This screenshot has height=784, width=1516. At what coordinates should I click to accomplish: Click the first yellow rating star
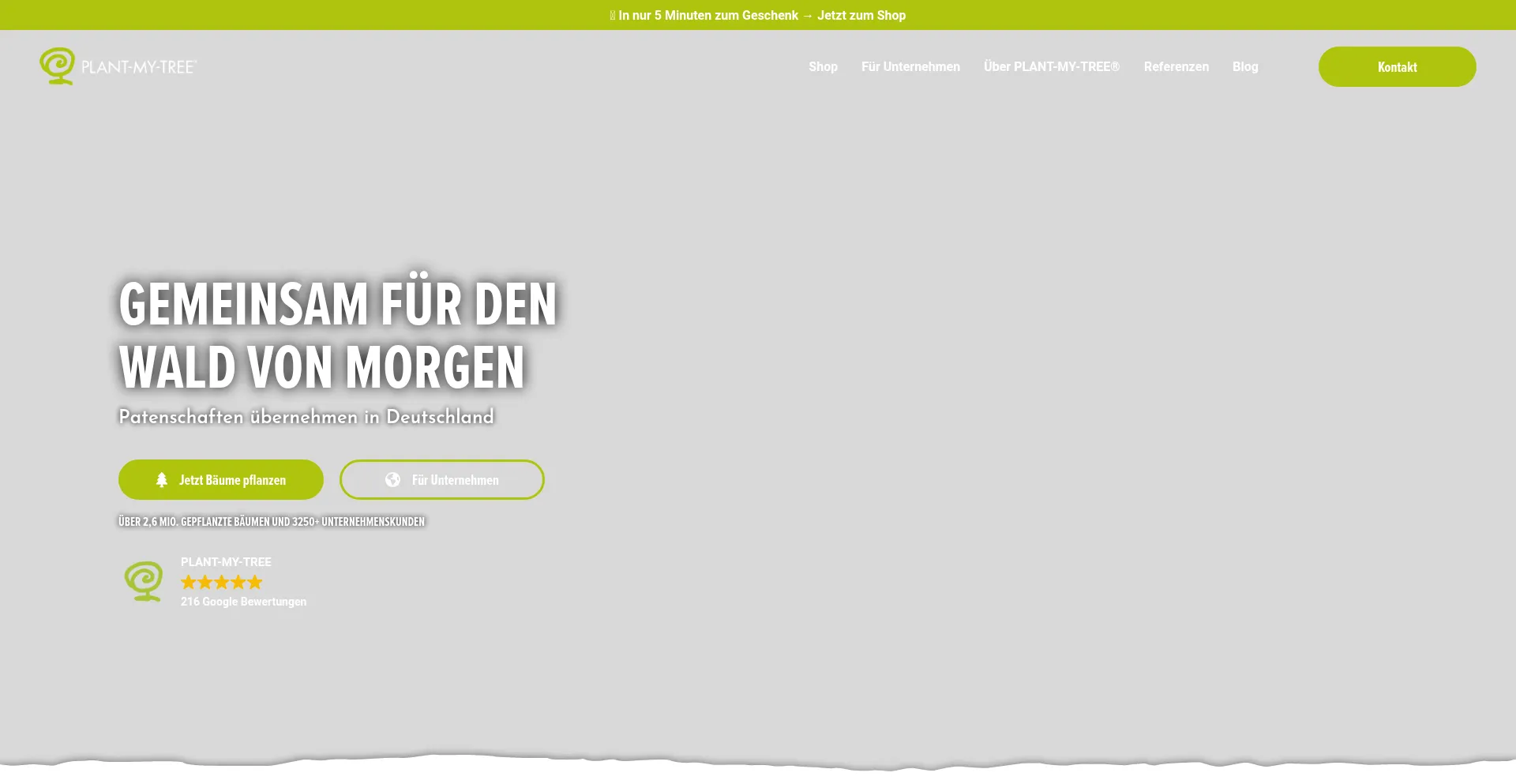(x=188, y=582)
